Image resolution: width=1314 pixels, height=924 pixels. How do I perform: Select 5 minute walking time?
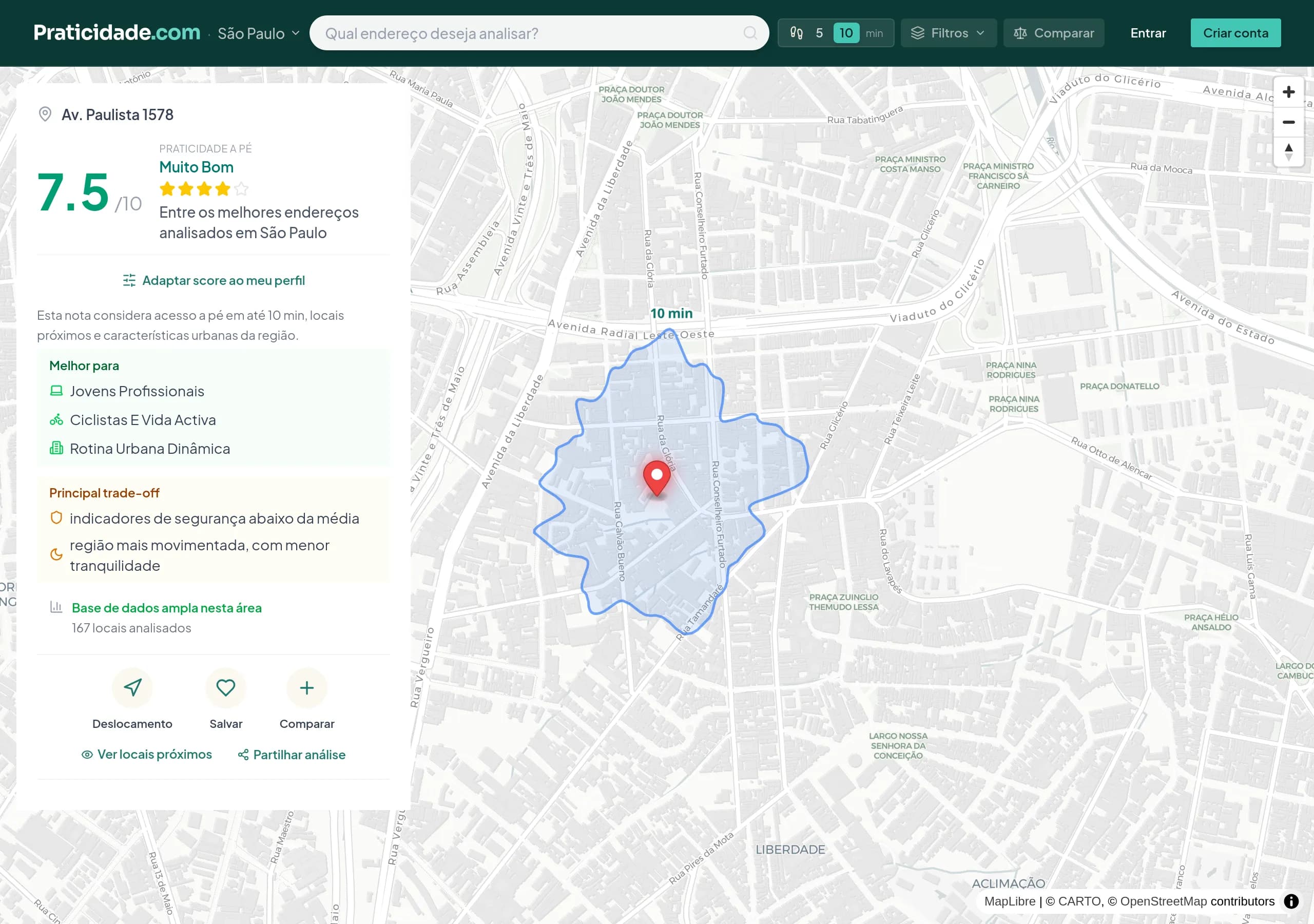(x=820, y=33)
